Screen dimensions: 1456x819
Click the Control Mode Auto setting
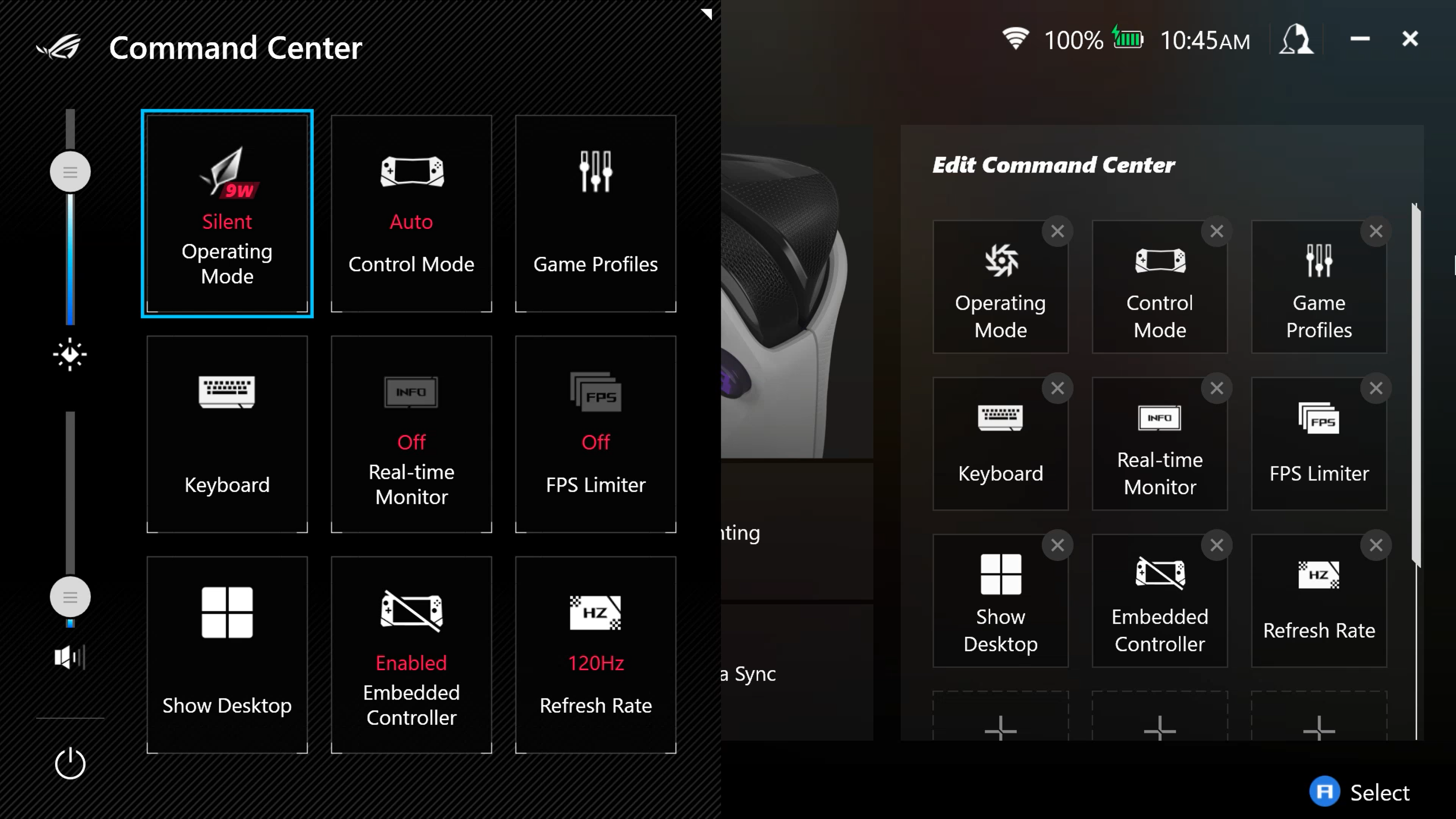(411, 214)
